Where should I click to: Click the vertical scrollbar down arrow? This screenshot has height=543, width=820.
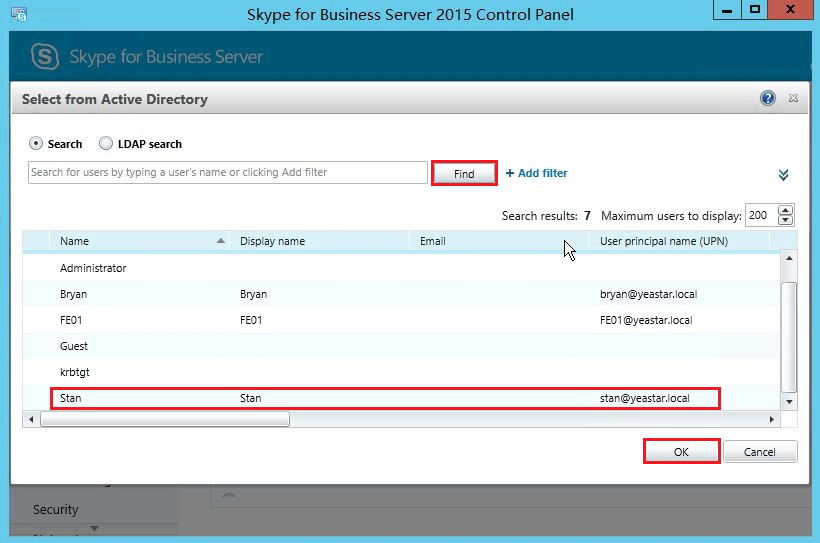(x=789, y=402)
